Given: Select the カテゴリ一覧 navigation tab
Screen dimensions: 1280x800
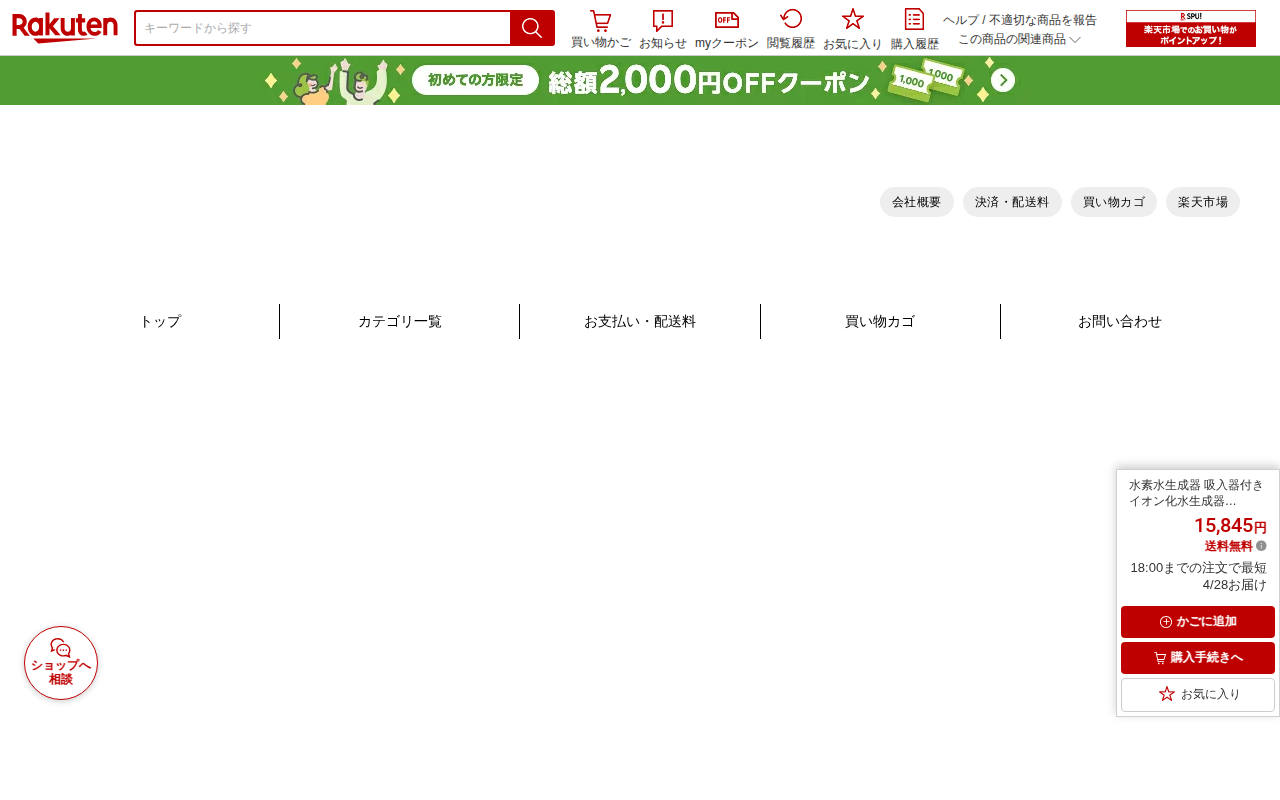Looking at the screenshot, I should pyautogui.click(x=400, y=322).
